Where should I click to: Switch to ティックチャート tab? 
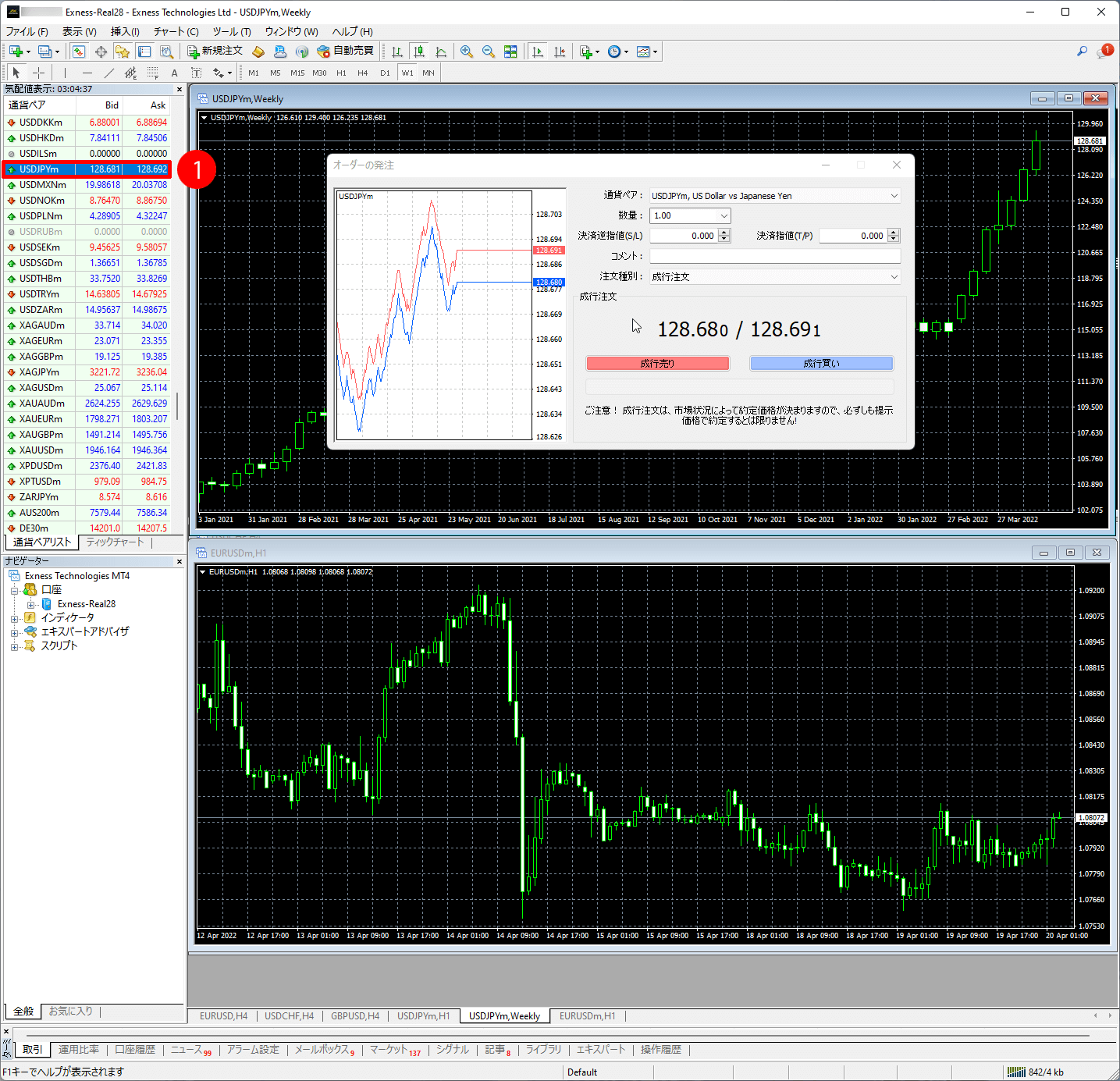[x=115, y=542]
